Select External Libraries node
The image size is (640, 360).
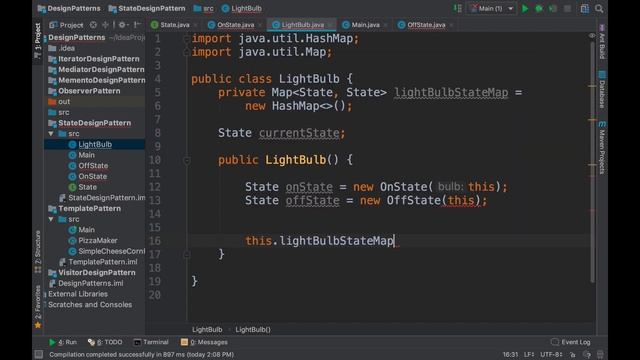(78, 294)
